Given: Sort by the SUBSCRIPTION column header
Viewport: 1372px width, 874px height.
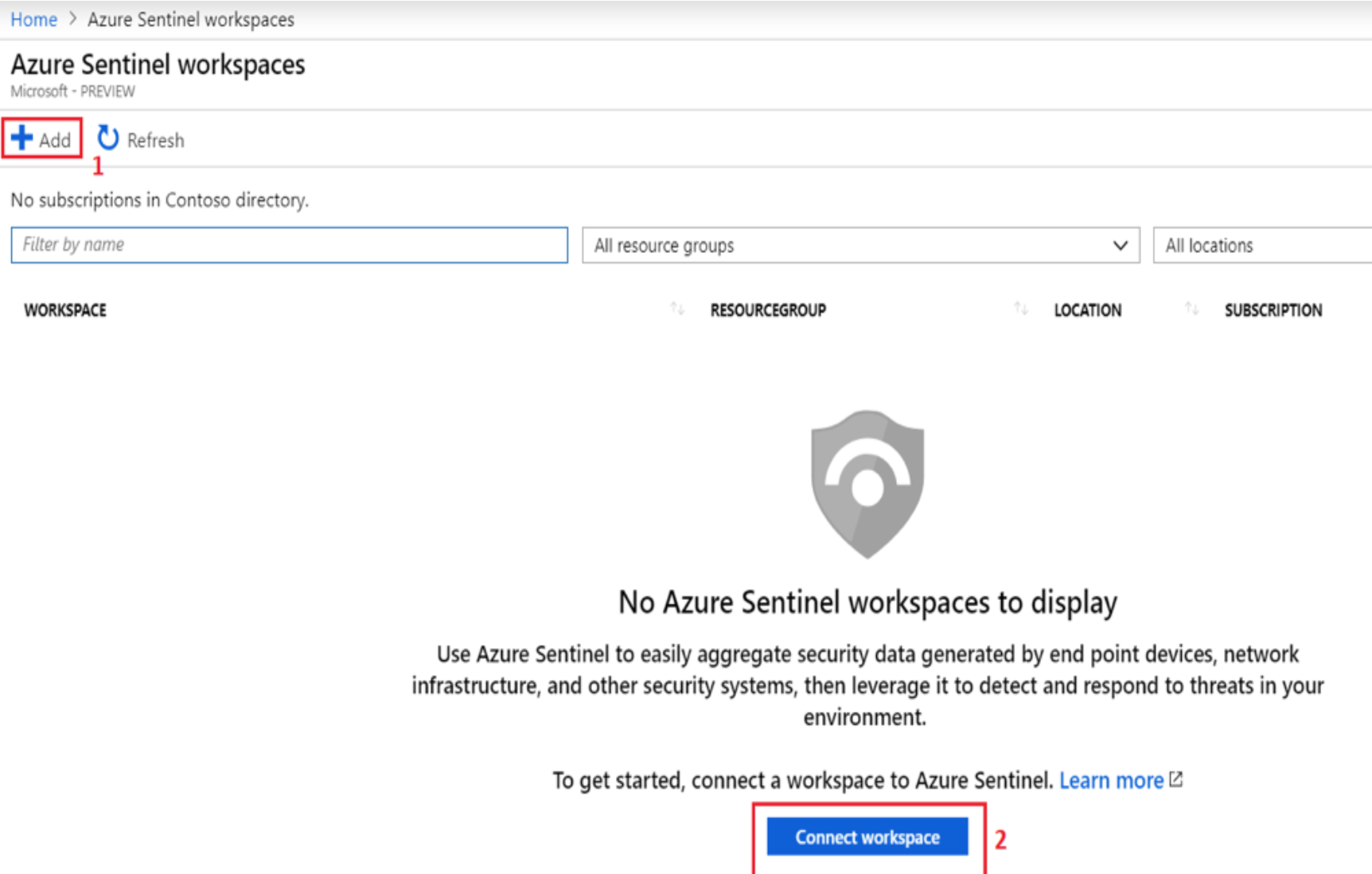Looking at the screenshot, I should point(1273,310).
